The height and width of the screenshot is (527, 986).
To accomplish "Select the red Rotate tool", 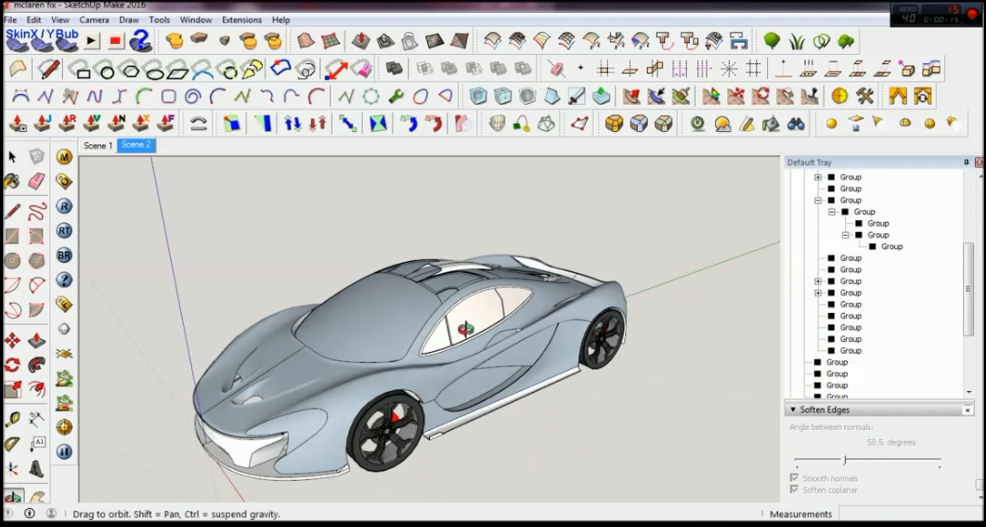I will tap(12, 365).
